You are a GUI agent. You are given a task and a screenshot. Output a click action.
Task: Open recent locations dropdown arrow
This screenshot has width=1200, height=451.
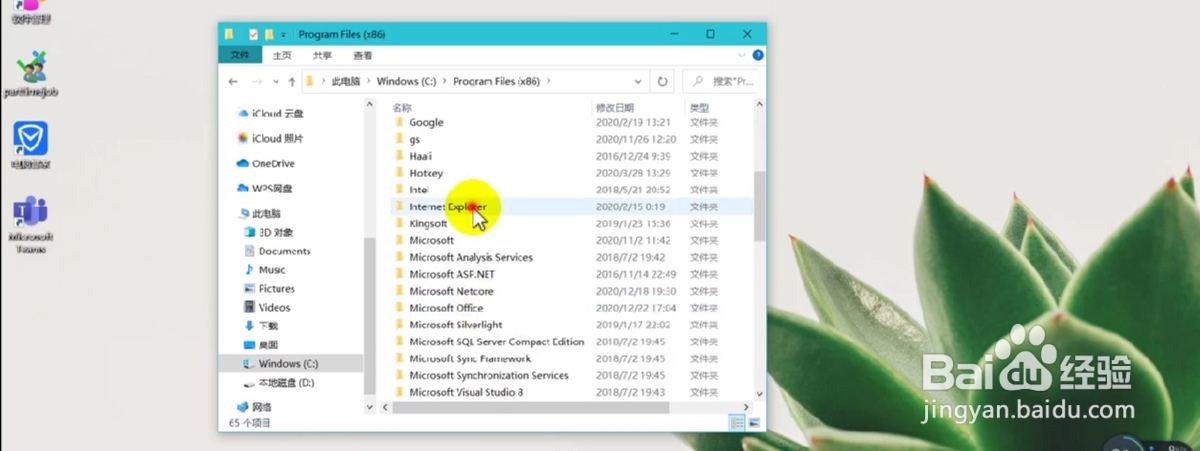click(x=274, y=81)
